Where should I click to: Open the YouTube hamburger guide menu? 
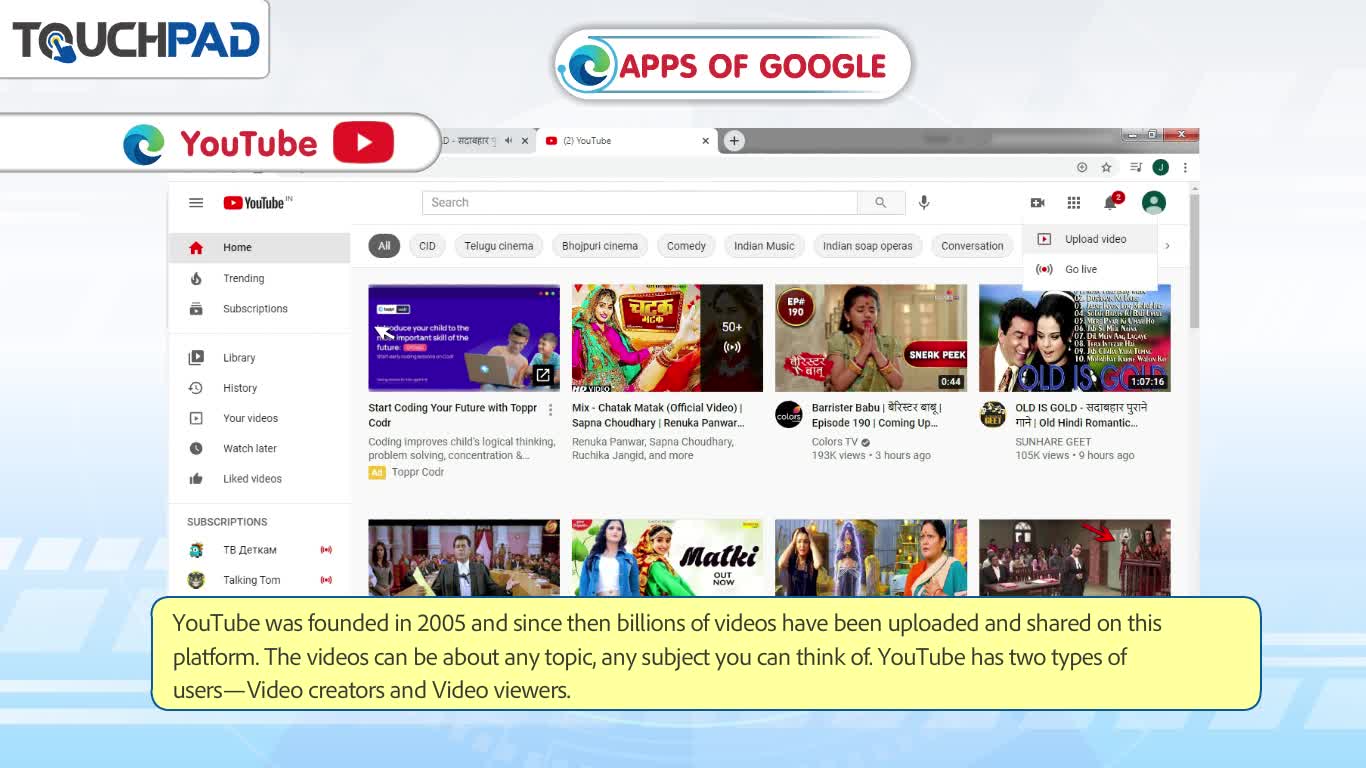coord(196,203)
